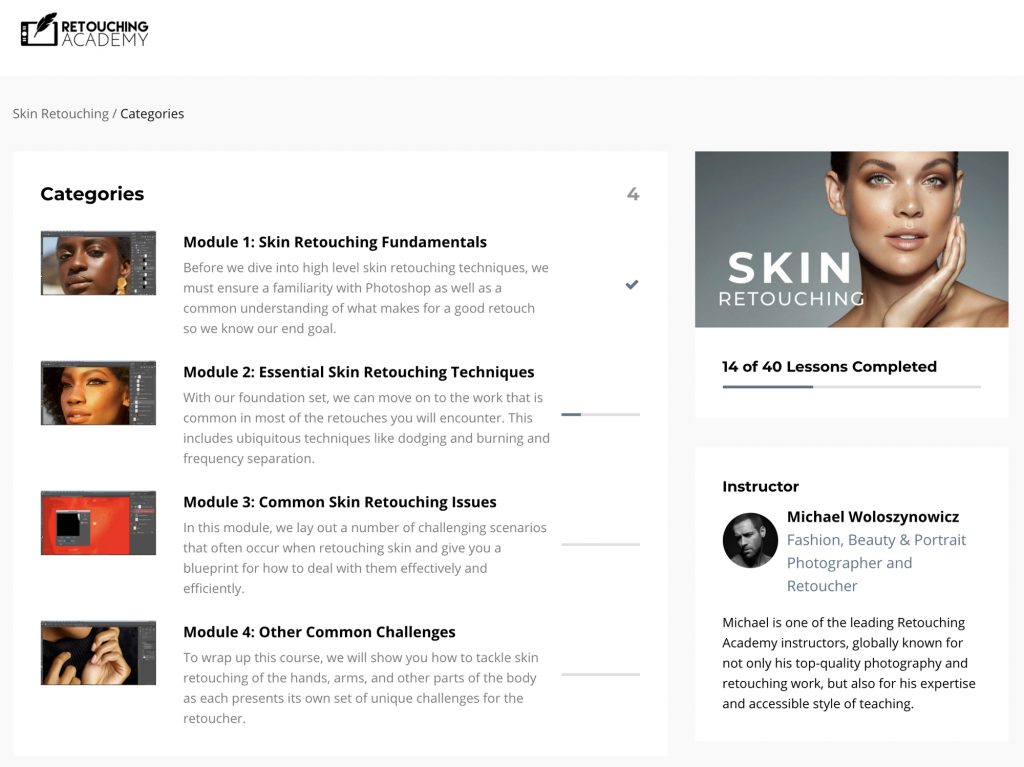Go to Skin Retouching breadcrumb link

[60, 114]
